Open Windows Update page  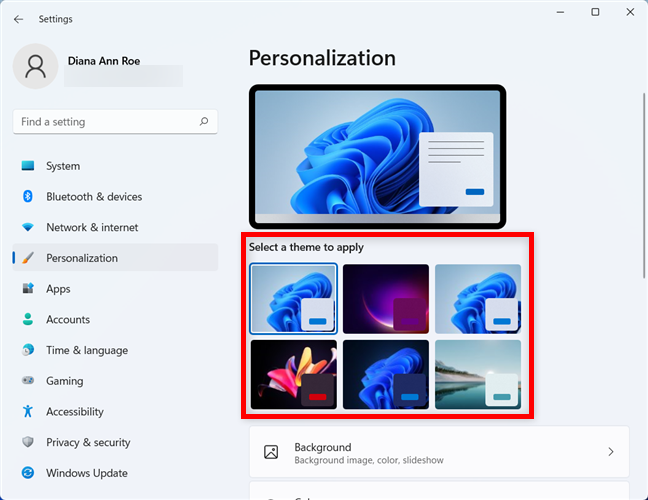(115, 472)
